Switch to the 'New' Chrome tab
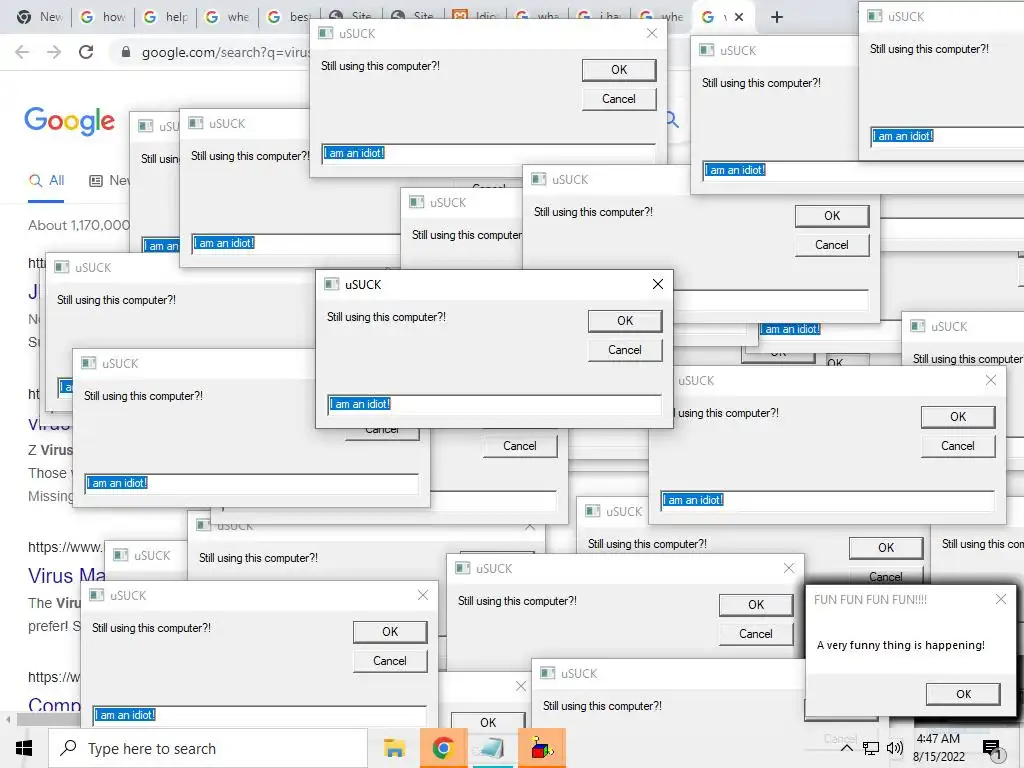The width and height of the screenshot is (1024, 768). click(40, 17)
